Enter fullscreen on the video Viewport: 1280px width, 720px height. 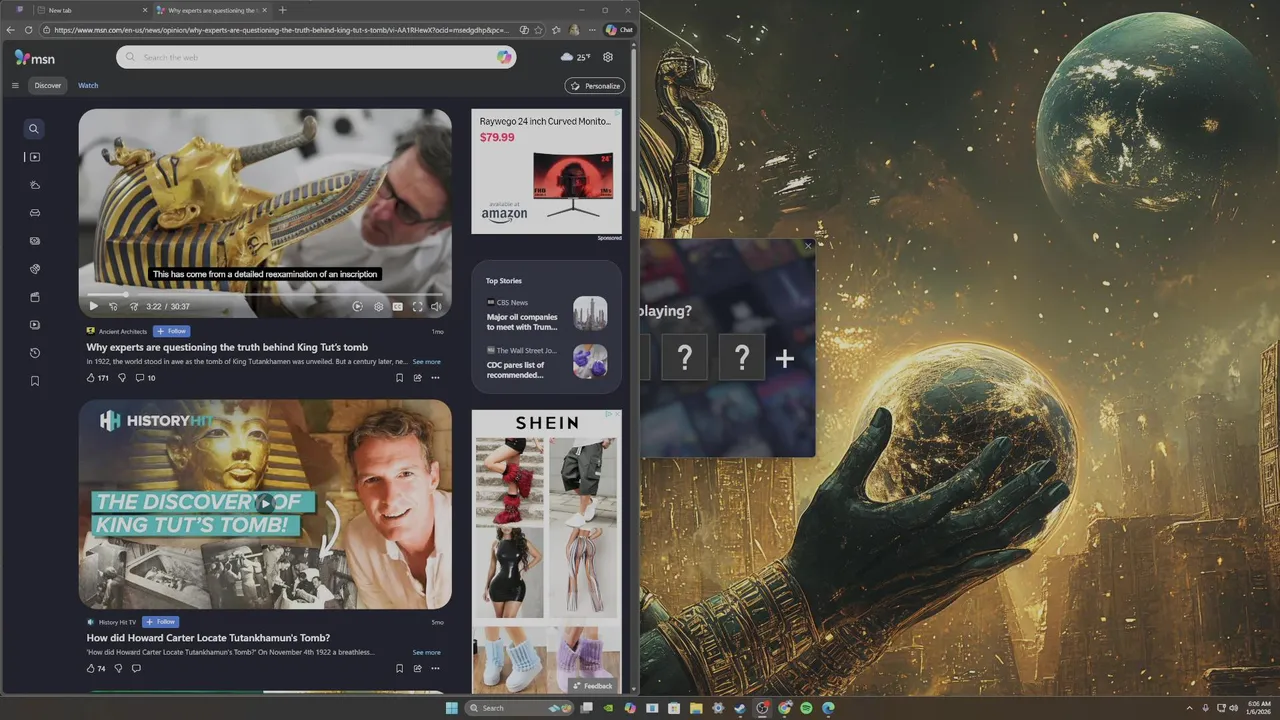coord(418,307)
